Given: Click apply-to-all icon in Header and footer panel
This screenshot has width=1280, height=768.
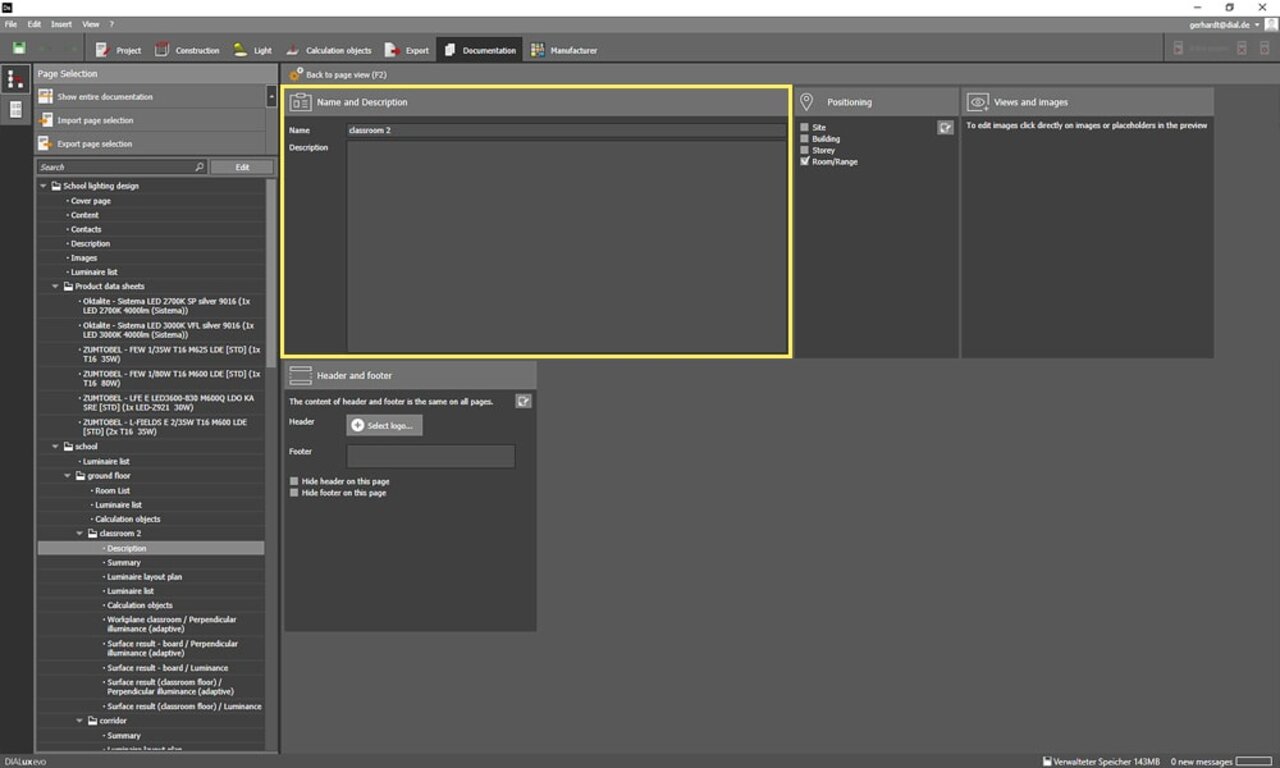Looking at the screenshot, I should [523, 401].
